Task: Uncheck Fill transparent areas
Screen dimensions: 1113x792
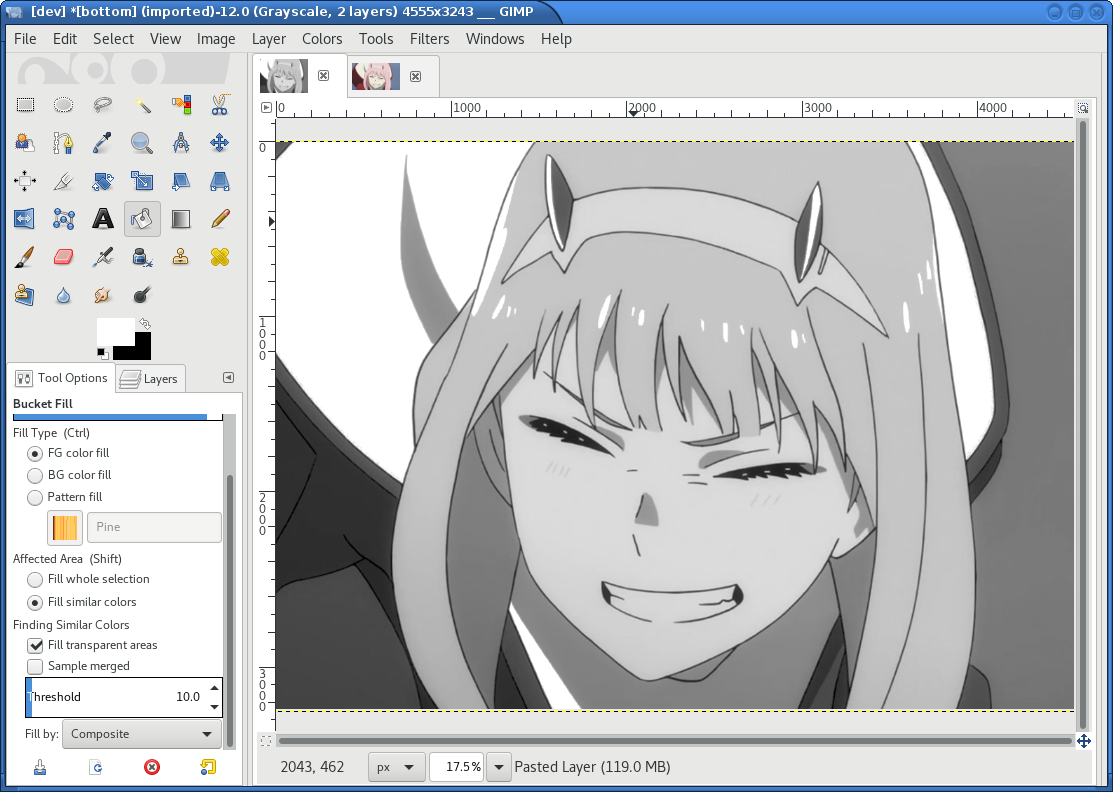Action: (x=35, y=645)
